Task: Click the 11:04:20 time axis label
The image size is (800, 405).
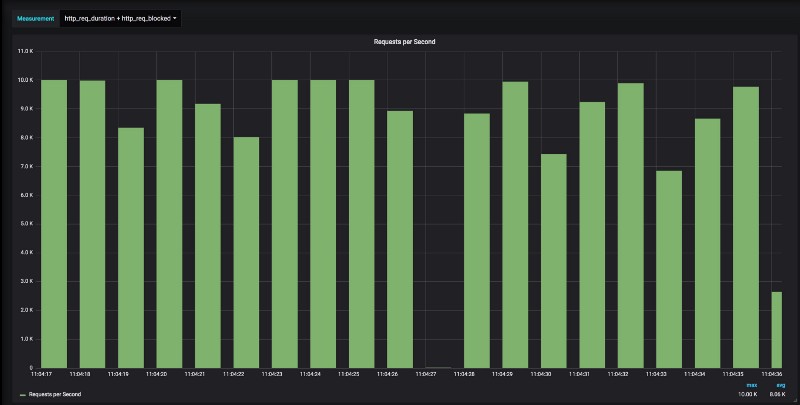Action: pyautogui.click(x=157, y=374)
